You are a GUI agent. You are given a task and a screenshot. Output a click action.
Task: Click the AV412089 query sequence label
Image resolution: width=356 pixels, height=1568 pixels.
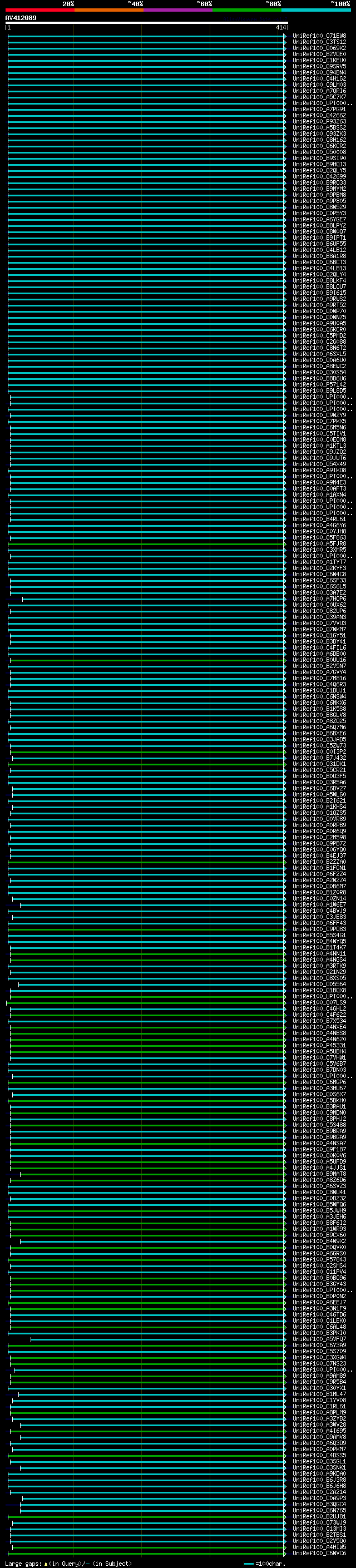point(21,18)
